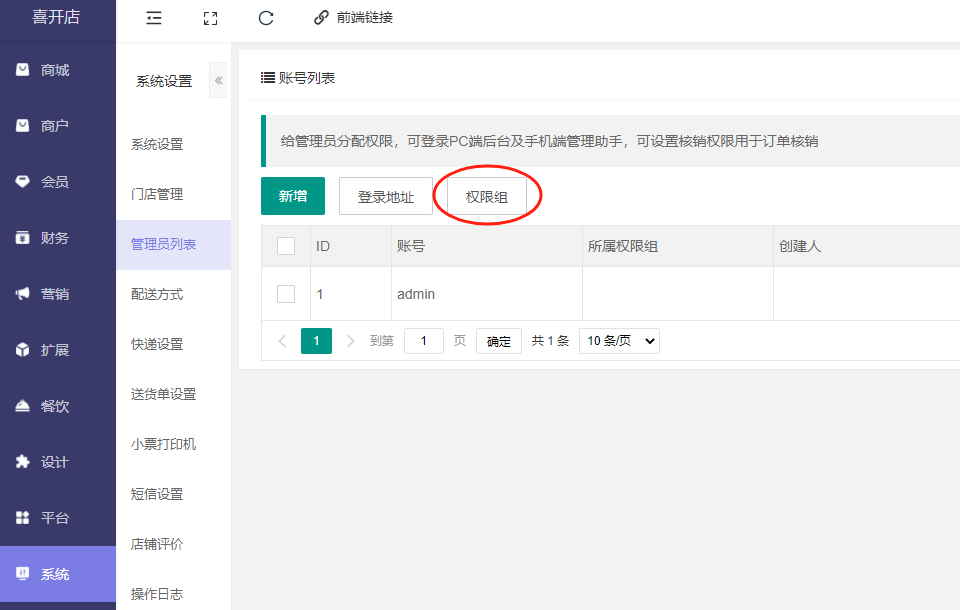Click the 扩展 cube icon
This screenshot has width=960, height=610.
click(x=23, y=350)
